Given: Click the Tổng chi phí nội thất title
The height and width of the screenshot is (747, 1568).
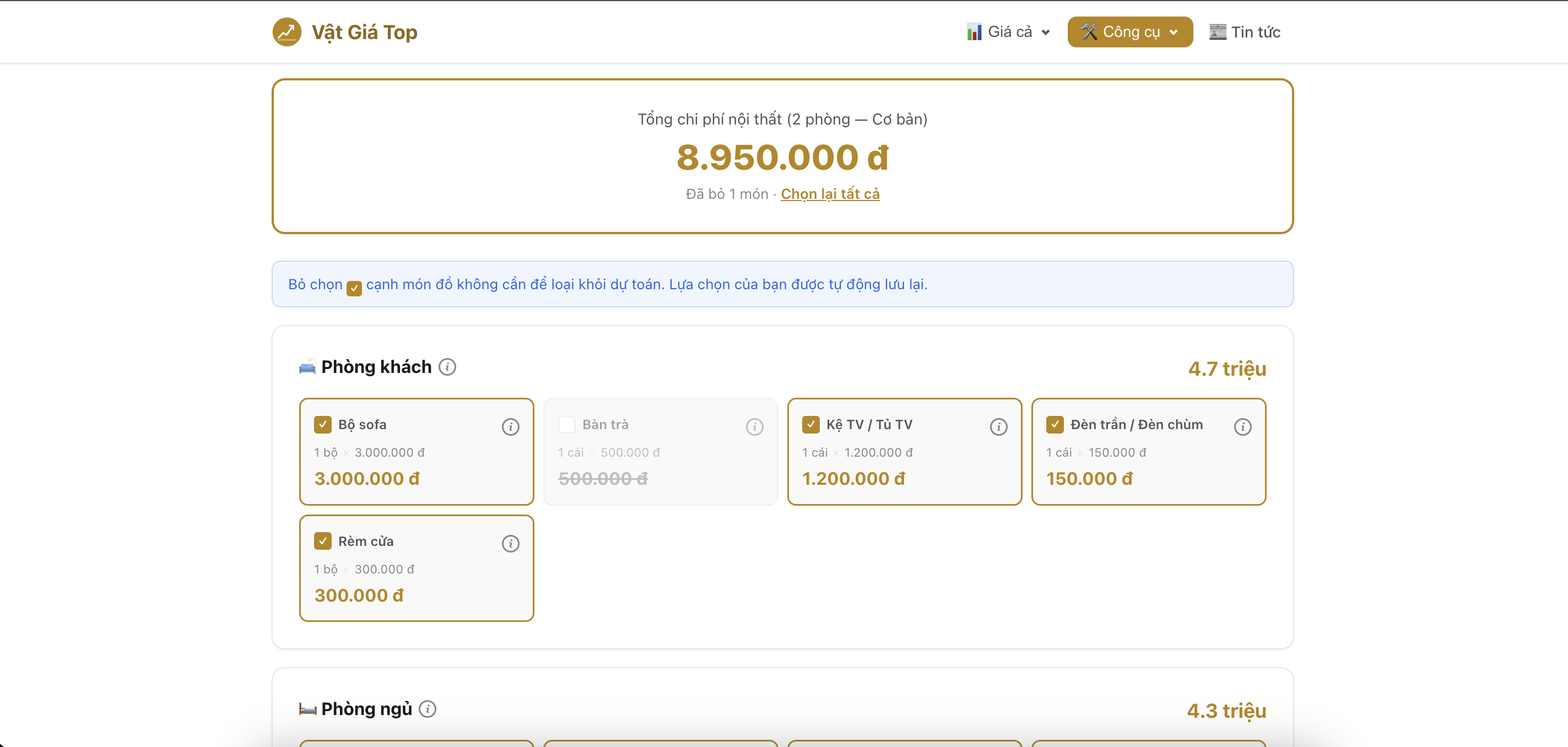Looking at the screenshot, I should pos(782,120).
